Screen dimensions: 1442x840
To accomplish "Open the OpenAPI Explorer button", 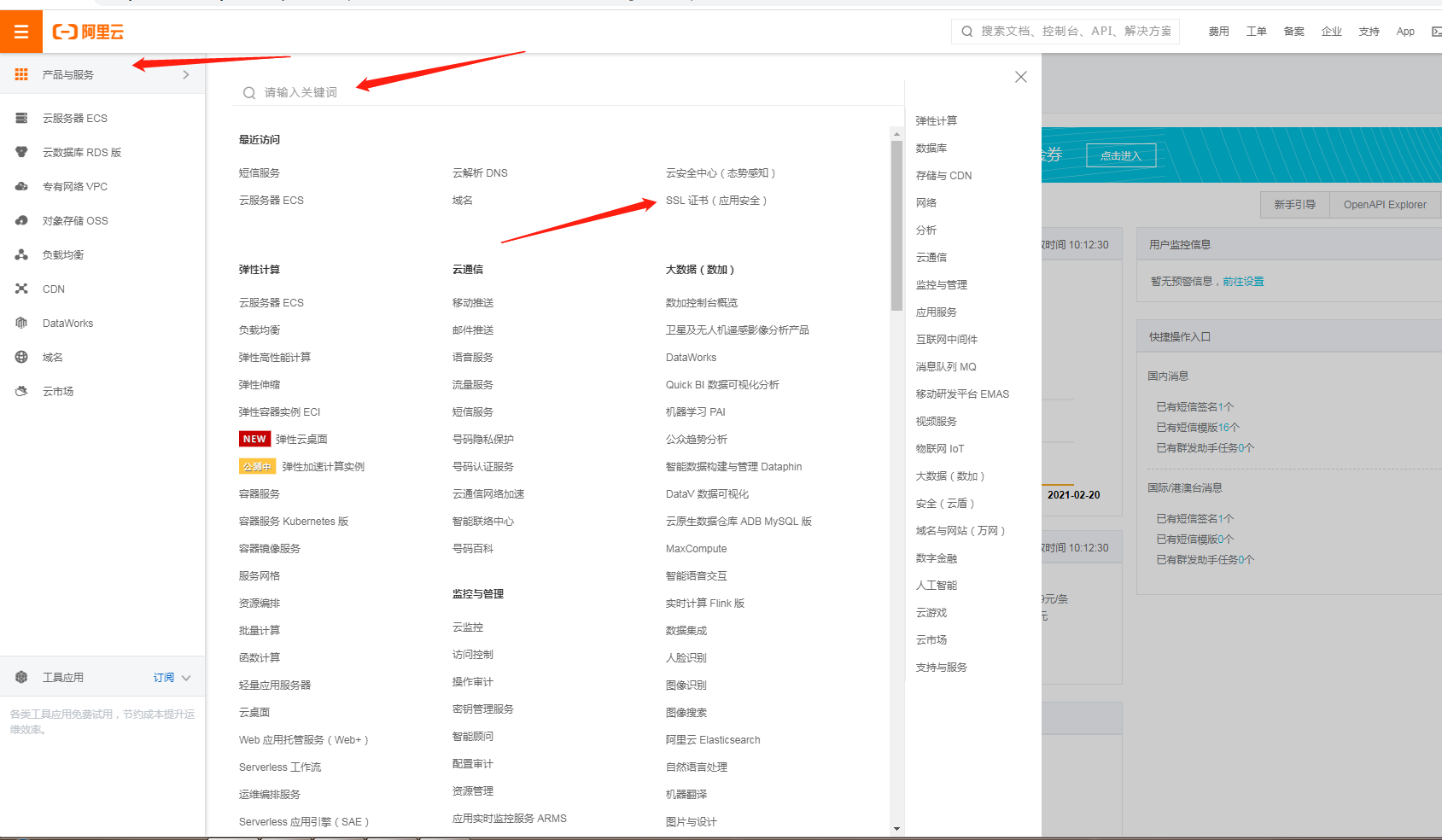I will point(1384,205).
